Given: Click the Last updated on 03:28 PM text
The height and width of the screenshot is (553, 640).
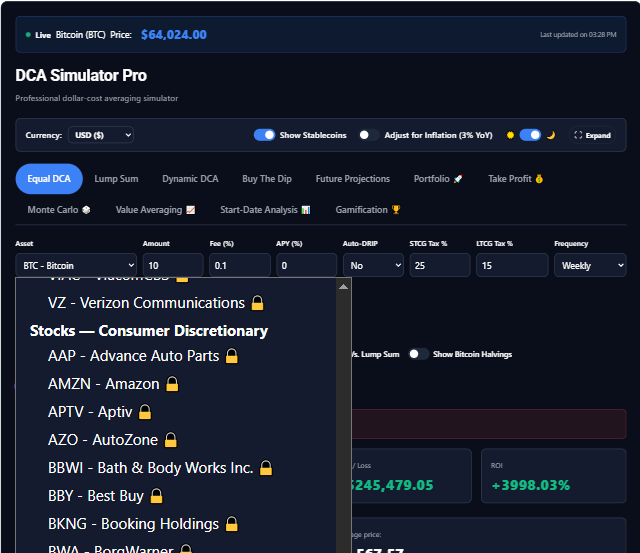Looking at the screenshot, I should point(578,35).
